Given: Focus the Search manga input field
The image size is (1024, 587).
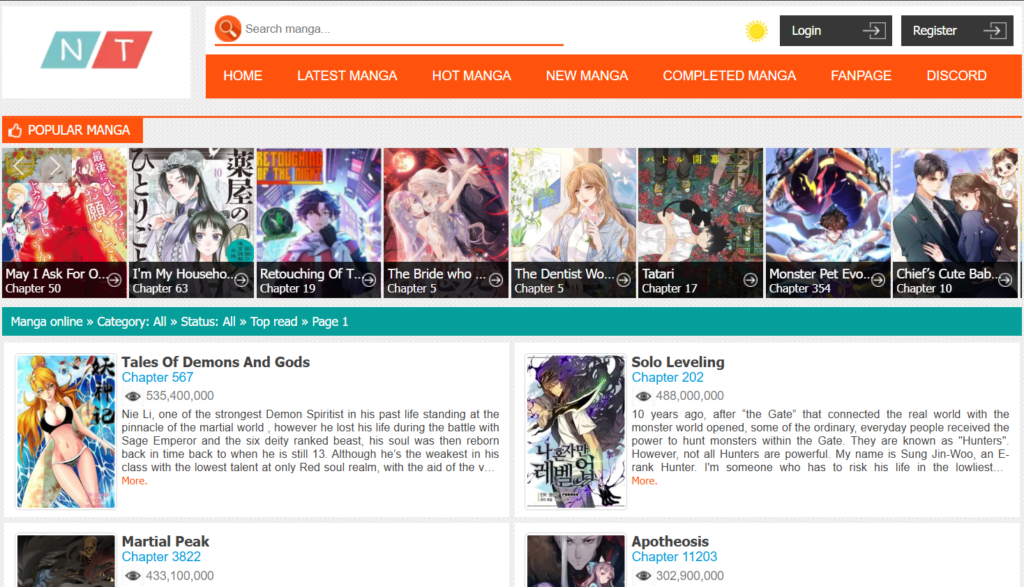Looking at the screenshot, I should [x=403, y=29].
